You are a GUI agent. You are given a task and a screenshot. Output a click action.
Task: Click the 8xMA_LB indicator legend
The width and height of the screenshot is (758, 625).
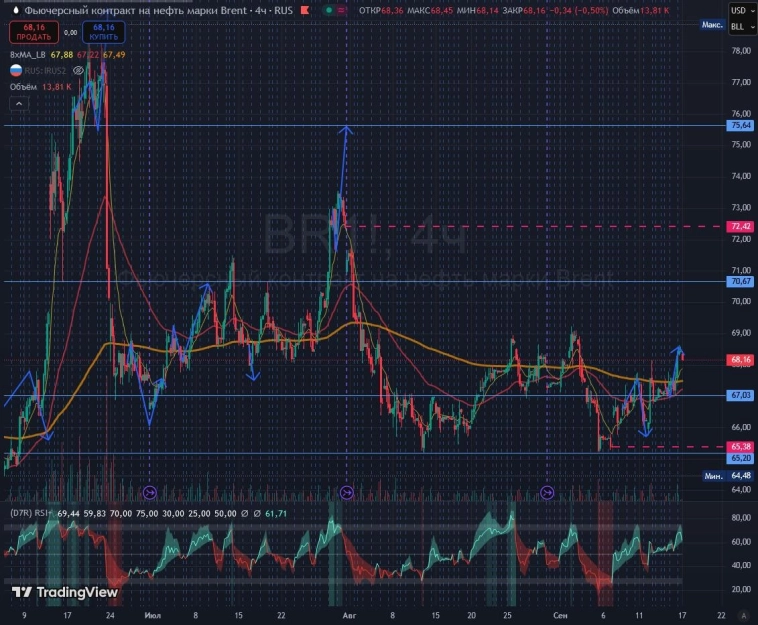tap(30, 55)
